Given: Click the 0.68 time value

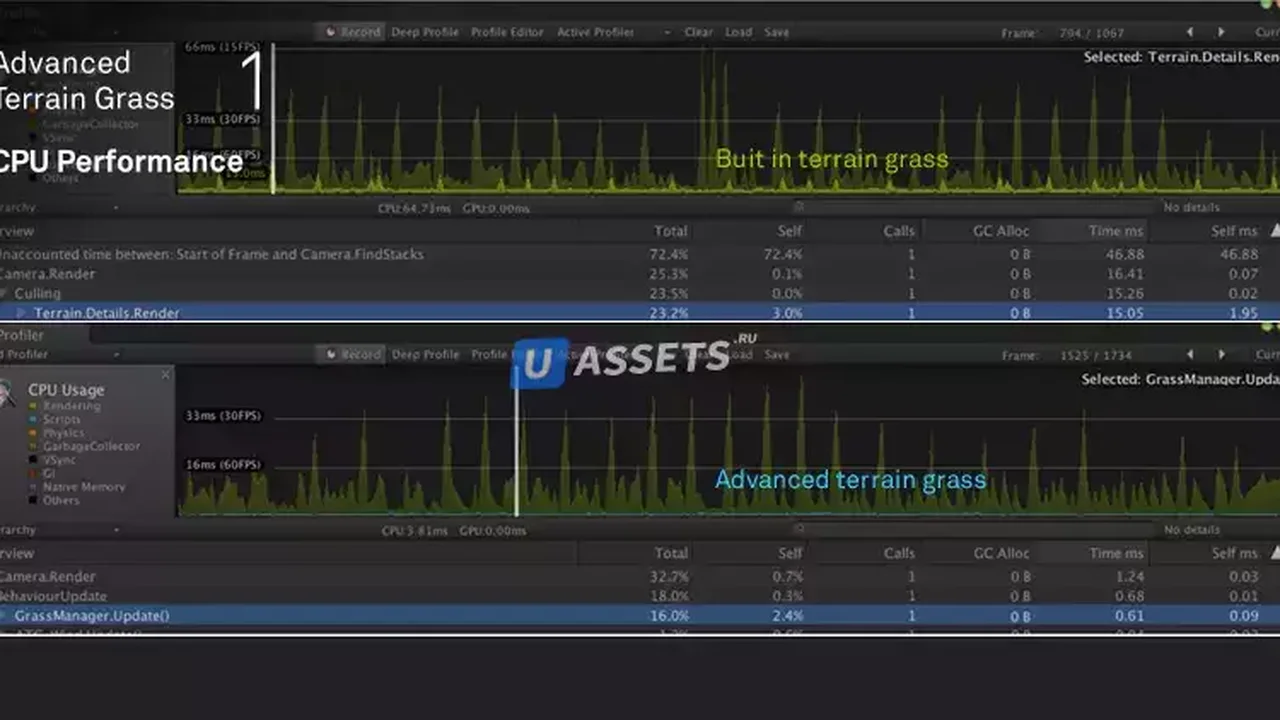Looking at the screenshot, I should point(1130,597).
